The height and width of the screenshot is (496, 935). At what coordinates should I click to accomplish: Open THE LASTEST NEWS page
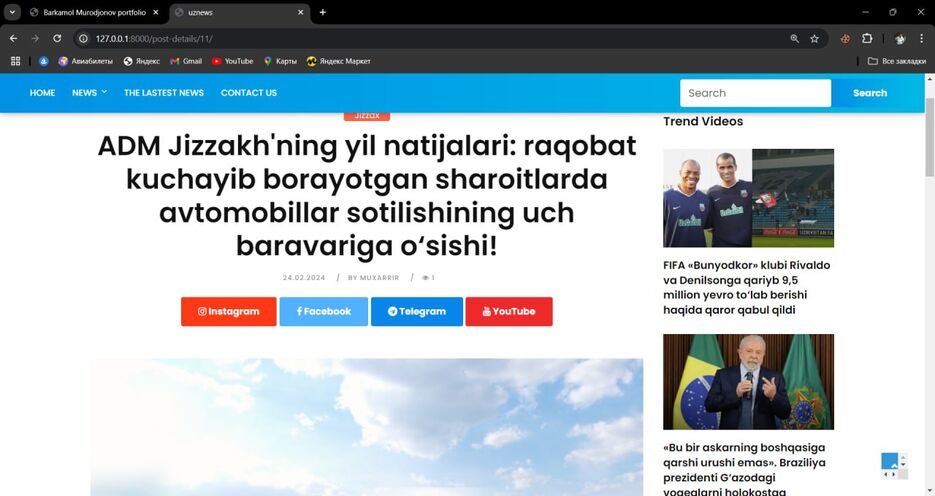(x=164, y=92)
